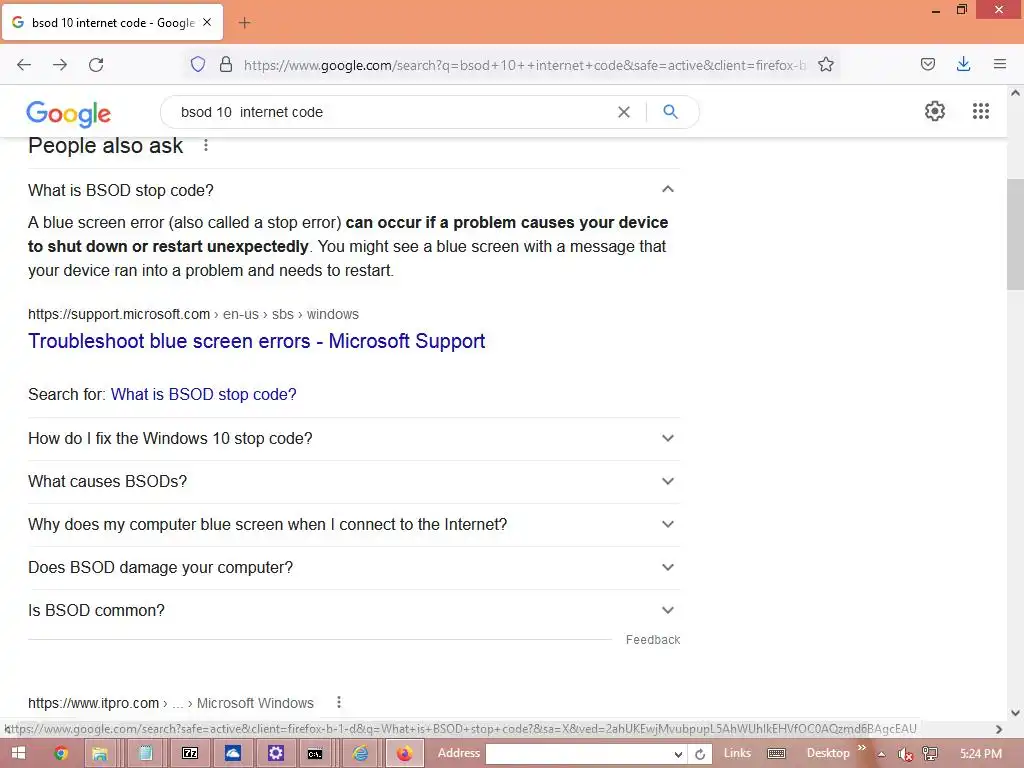Click the taskbar Address input field
Image resolution: width=1024 pixels, height=768 pixels.
tap(580, 754)
